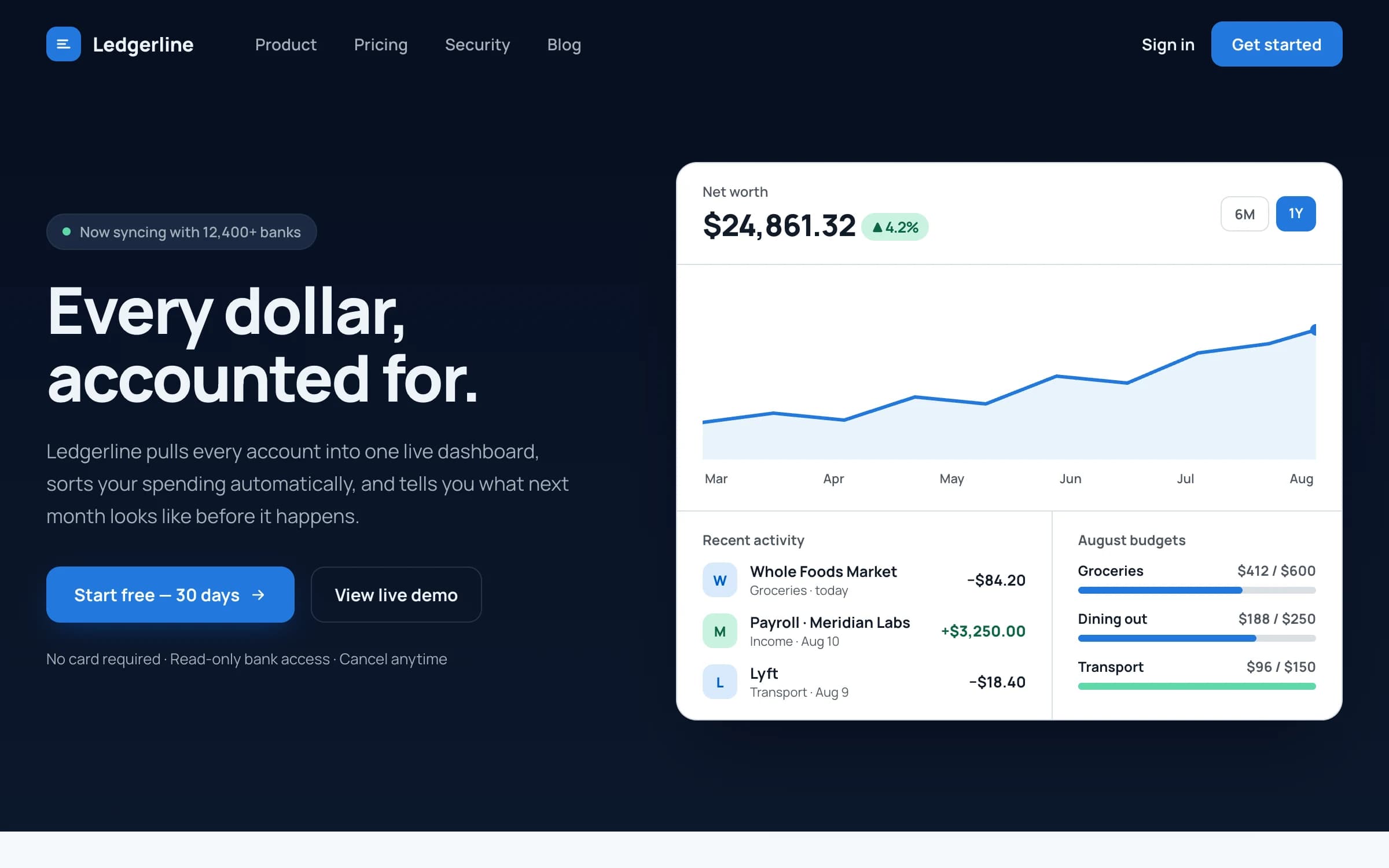Select the 1Y chart range
The height and width of the screenshot is (868, 1389).
[x=1296, y=214]
